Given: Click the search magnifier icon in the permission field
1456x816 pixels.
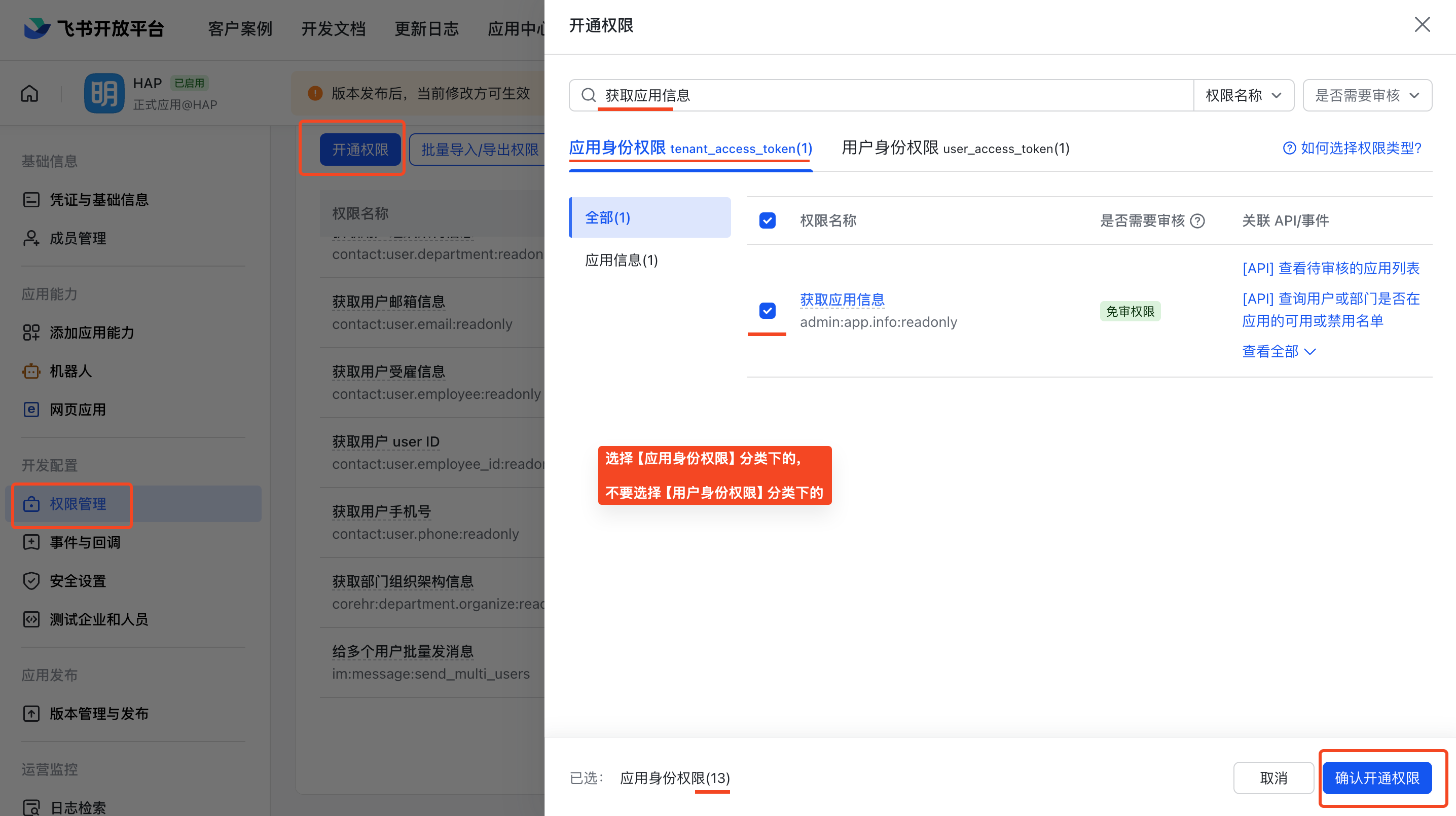Looking at the screenshot, I should click(x=589, y=95).
